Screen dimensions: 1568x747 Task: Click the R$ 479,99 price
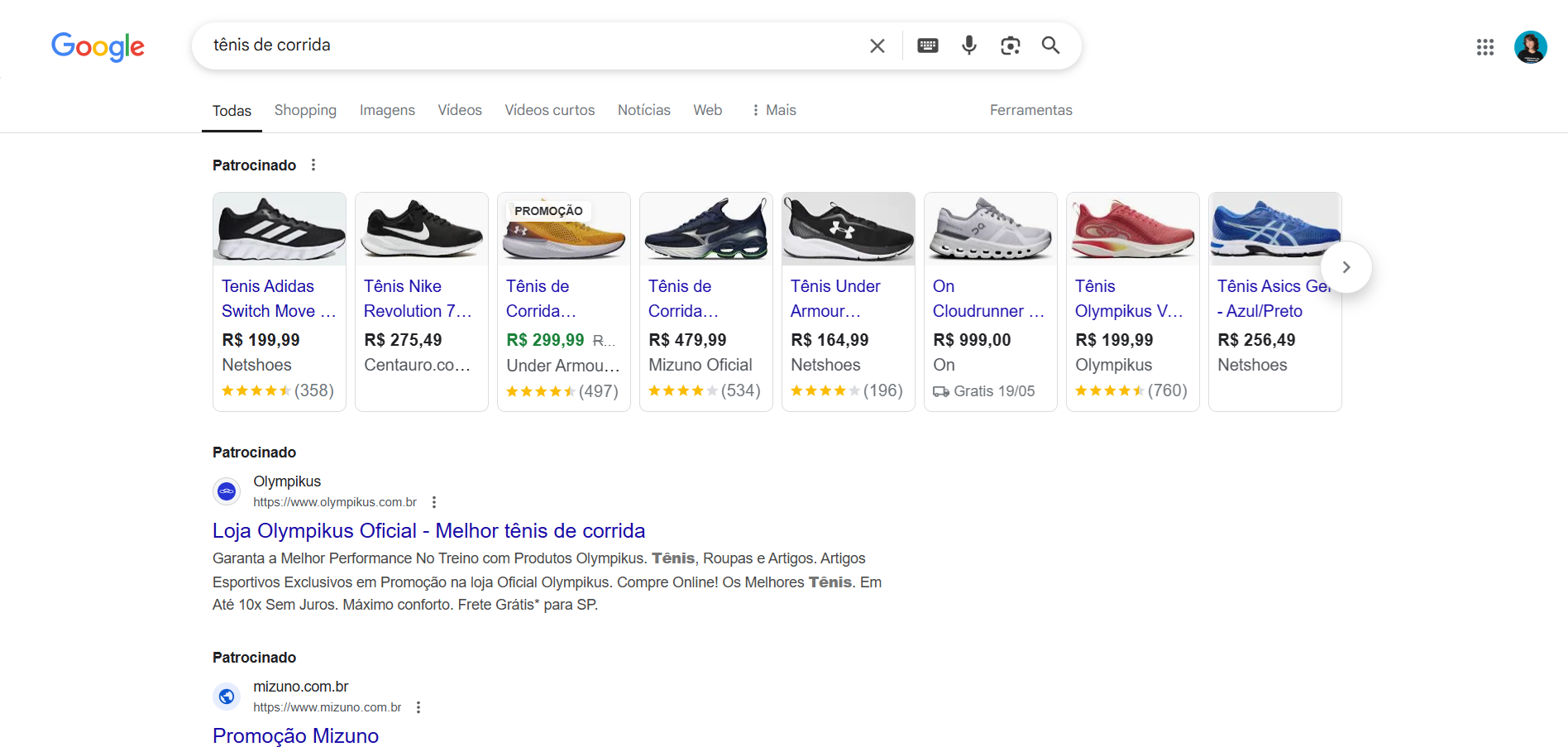point(687,340)
